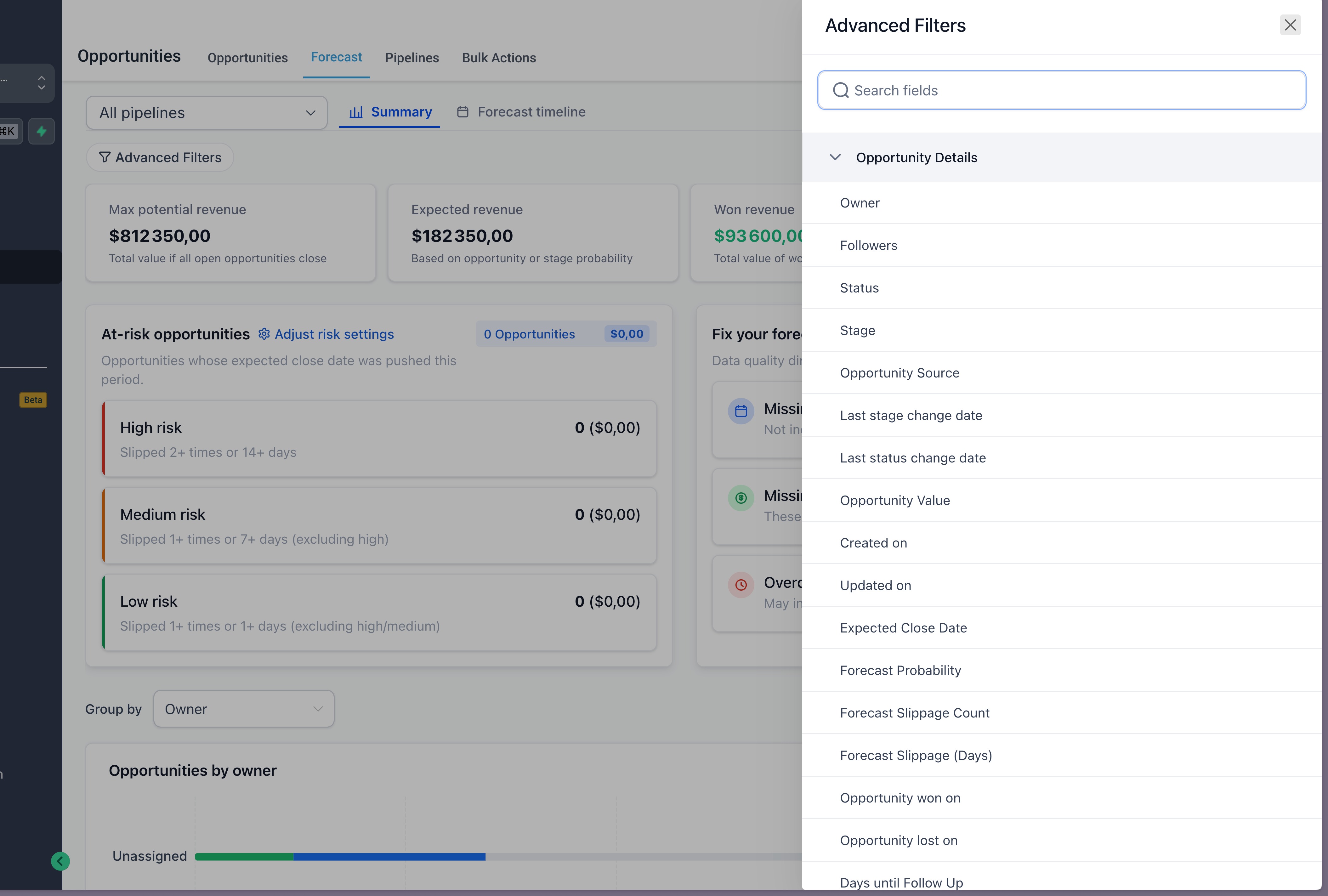Screen dimensions: 1328x896
Task: Open the gear icon beside Adjust risk settings
Action: click(x=264, y=334)
